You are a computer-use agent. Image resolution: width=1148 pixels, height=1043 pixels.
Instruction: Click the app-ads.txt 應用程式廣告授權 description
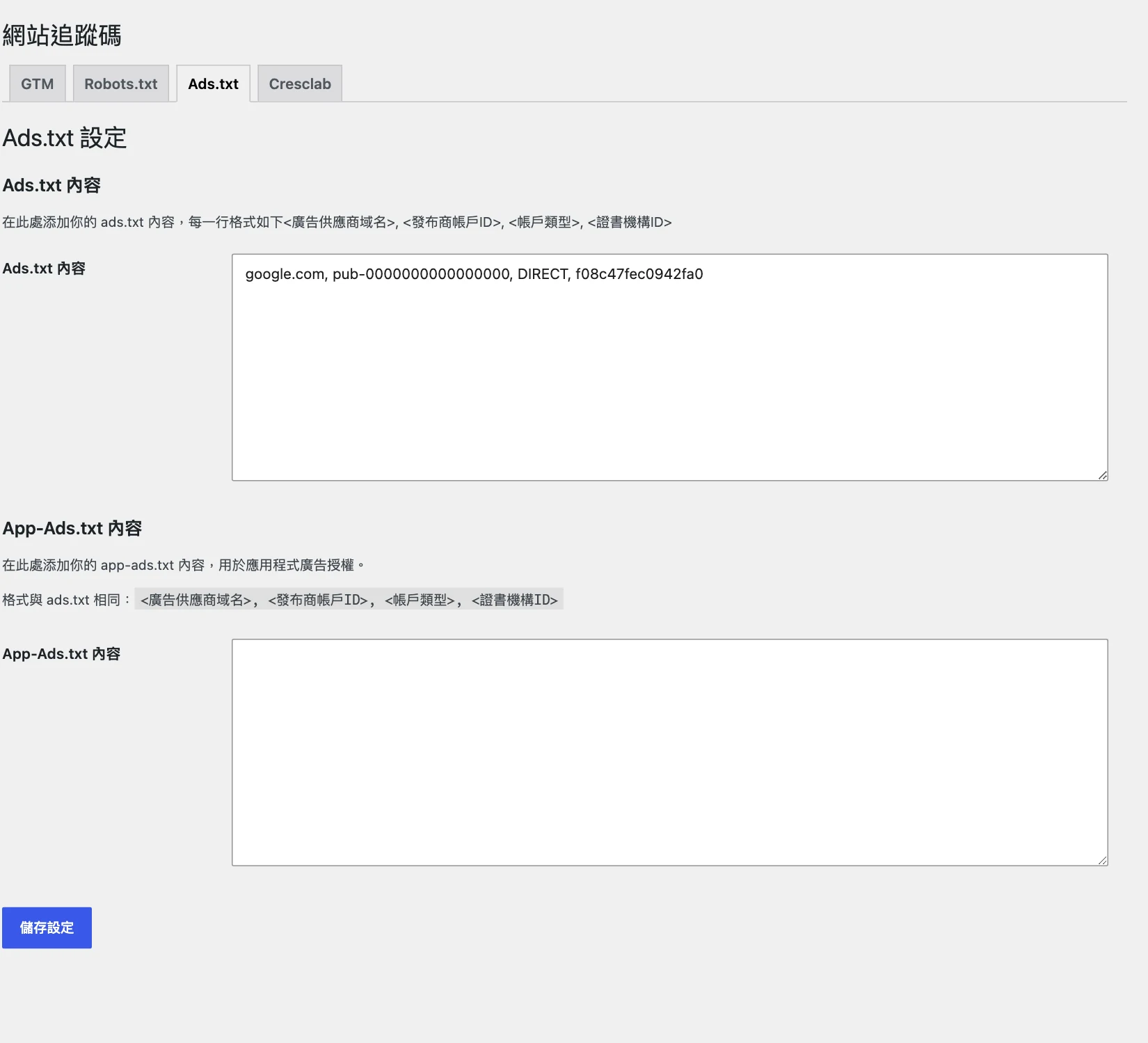point(184,565)
